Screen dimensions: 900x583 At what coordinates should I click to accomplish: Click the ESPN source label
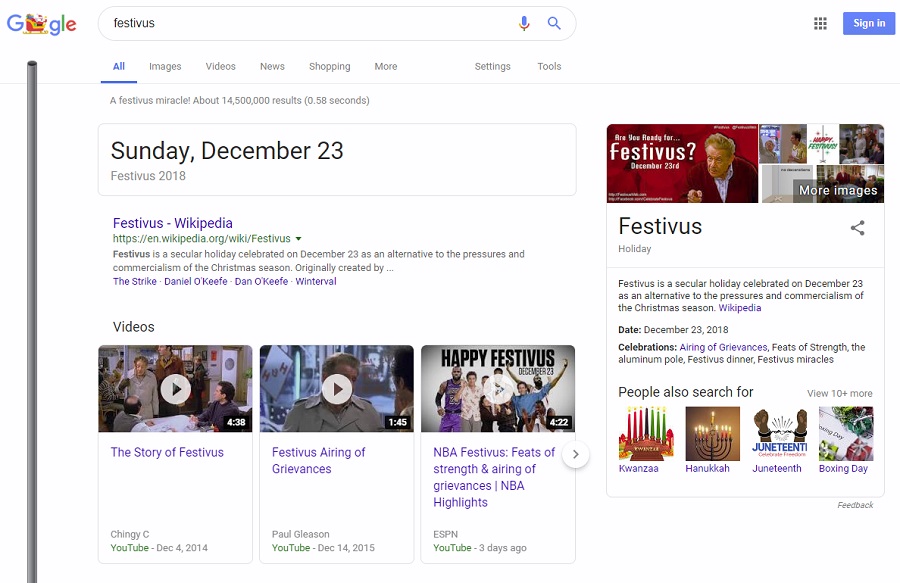(445, 534)
